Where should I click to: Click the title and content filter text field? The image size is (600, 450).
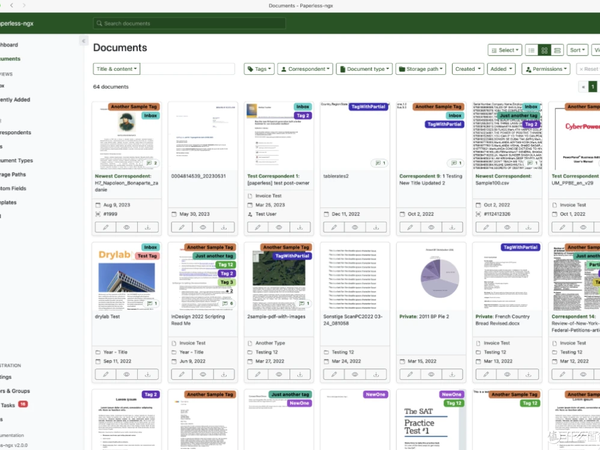coord(188,69)
